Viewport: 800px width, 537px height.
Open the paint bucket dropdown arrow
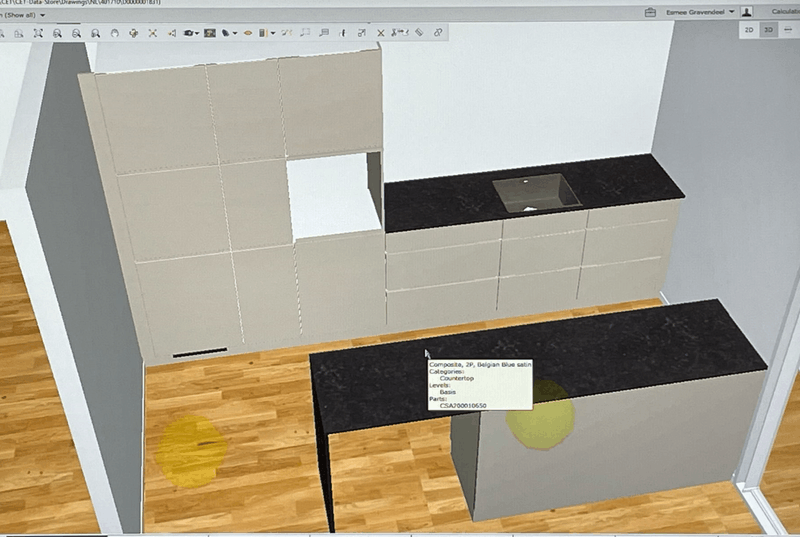[x=235, y=33]
